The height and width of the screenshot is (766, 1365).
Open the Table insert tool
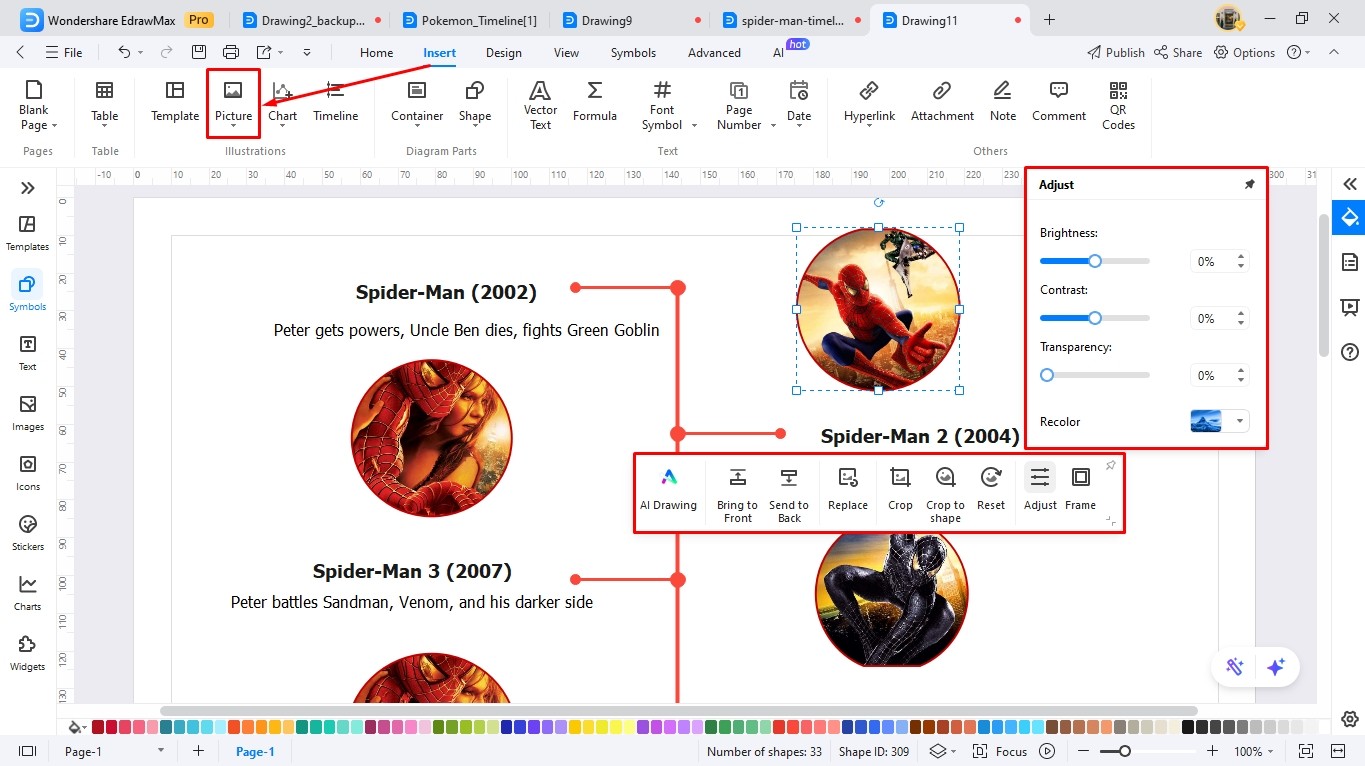tap(105, 103)
